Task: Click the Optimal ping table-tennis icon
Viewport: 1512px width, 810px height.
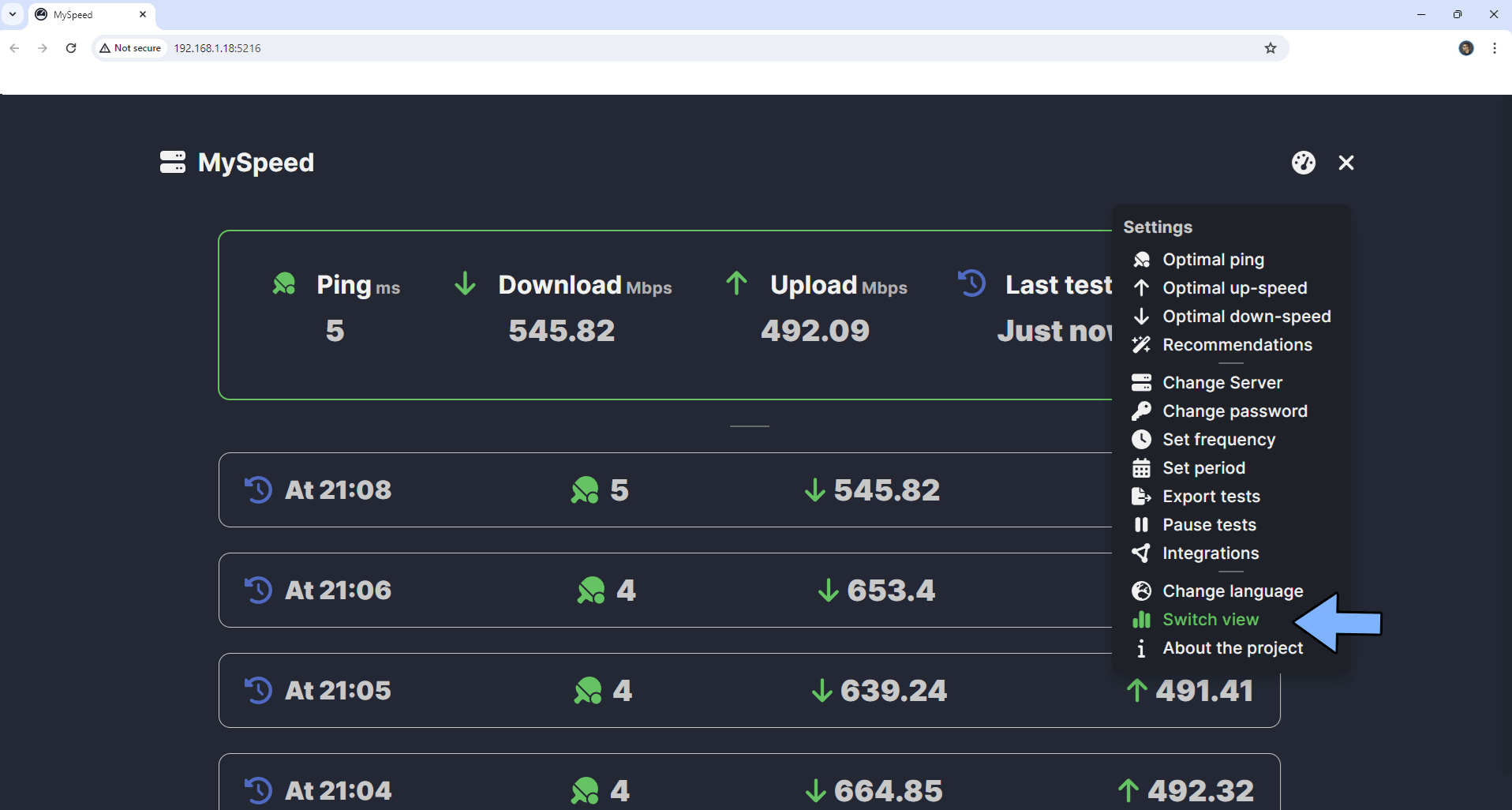Action: (x=1141, y=260)
